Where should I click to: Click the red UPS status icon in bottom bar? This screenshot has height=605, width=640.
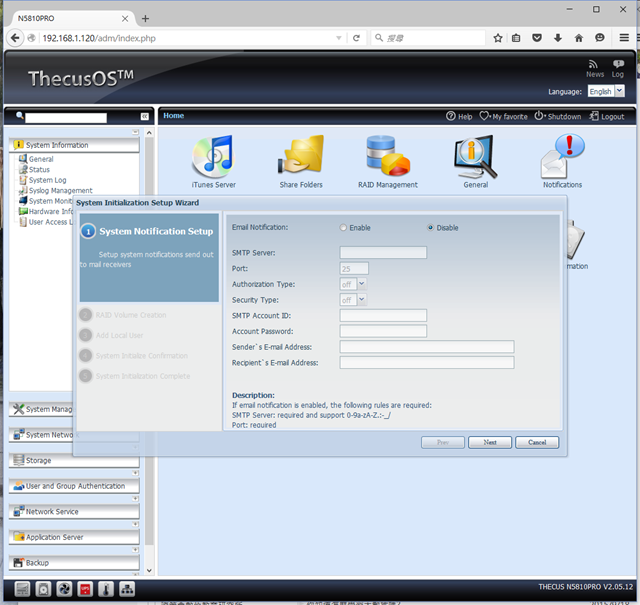tap(85, 589)
